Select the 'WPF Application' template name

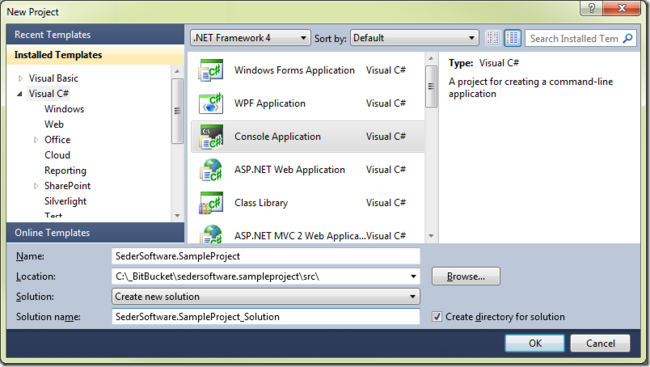click(x=269, y=103)
